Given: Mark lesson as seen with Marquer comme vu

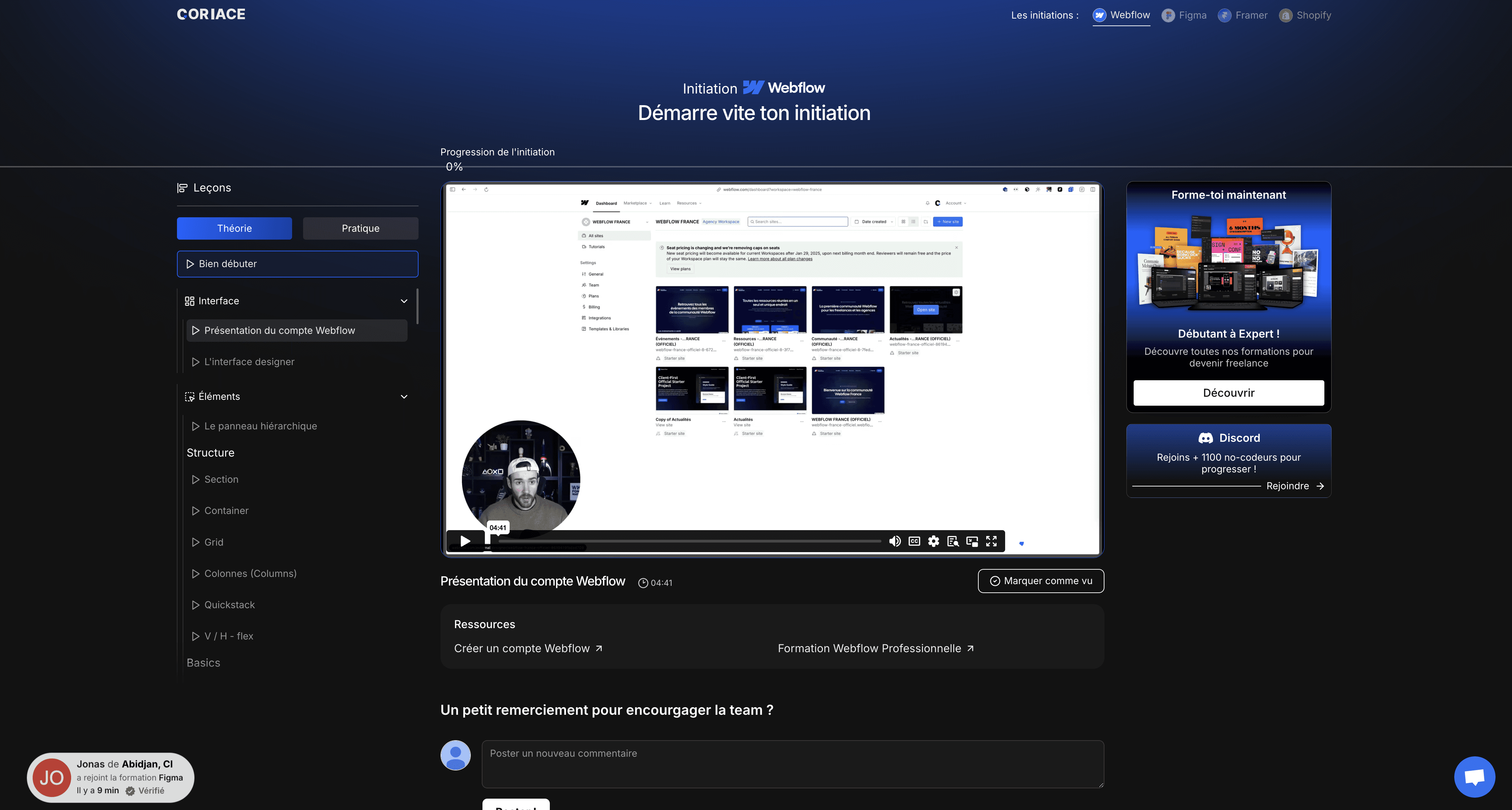Looking at the screenshot, I should click(x=1041, y=581).
